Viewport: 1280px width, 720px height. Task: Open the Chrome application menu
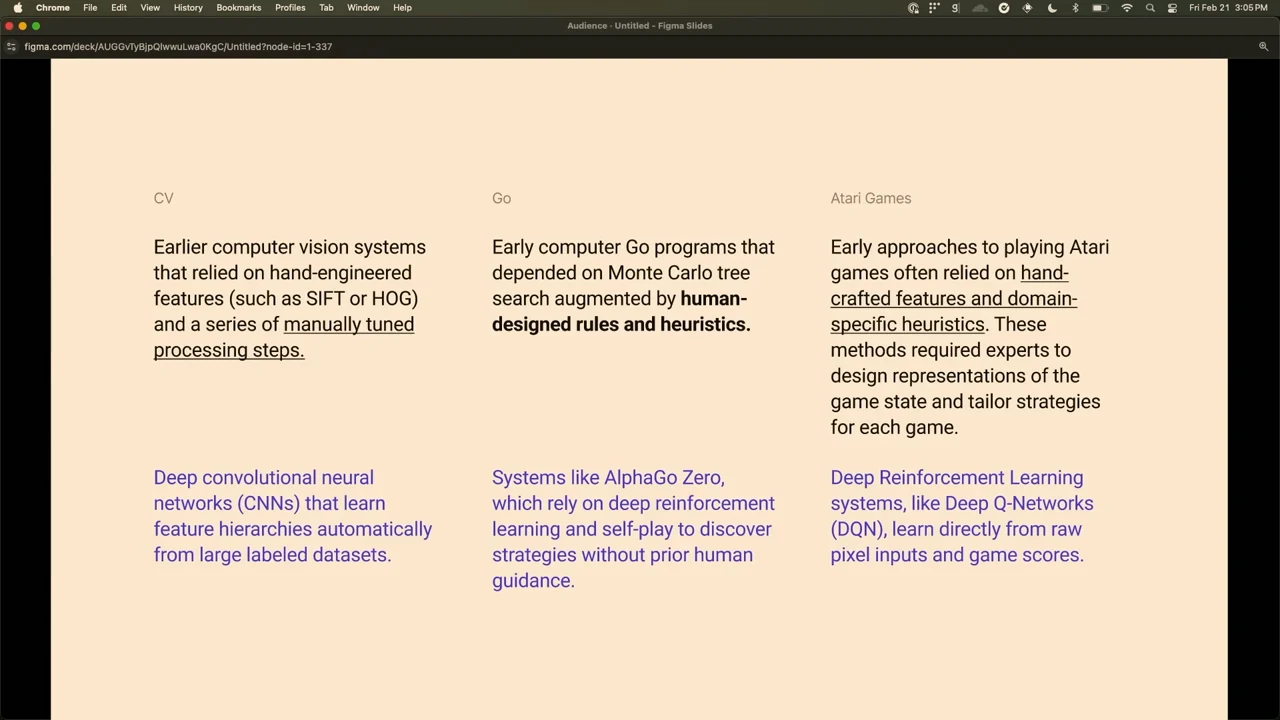pos(53,8)
